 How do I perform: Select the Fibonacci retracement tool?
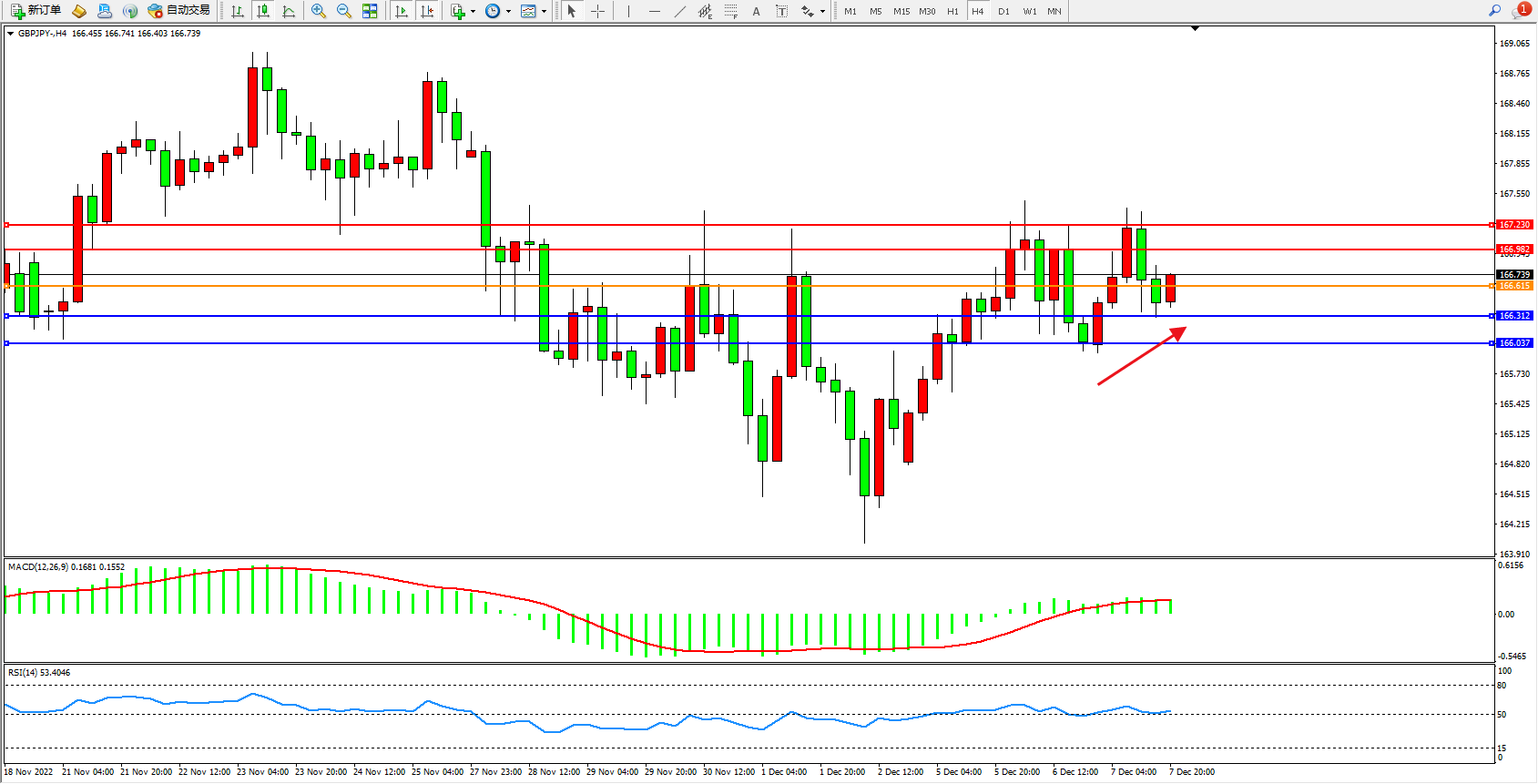tap(730, 11)
